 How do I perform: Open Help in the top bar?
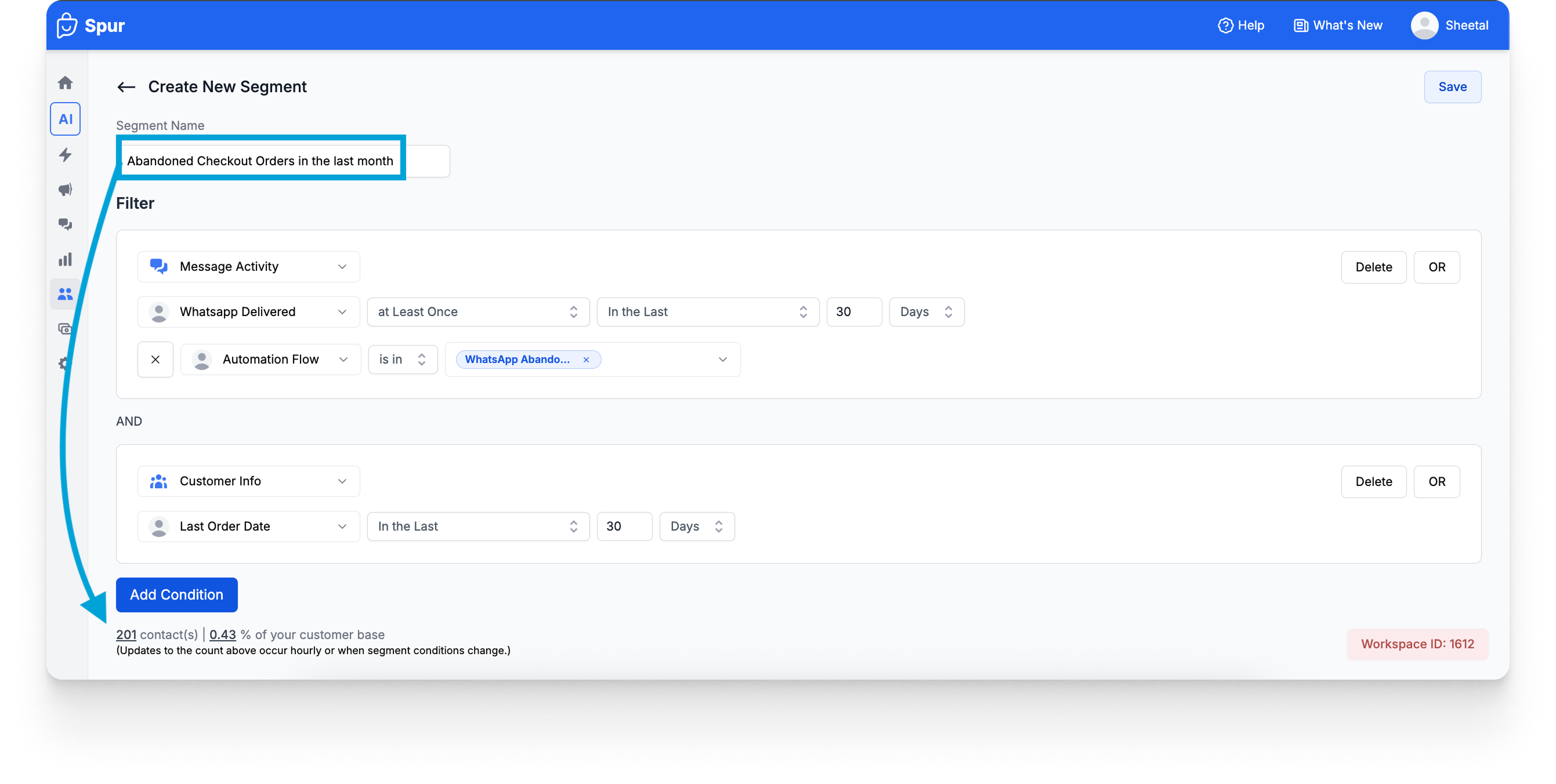click(1242, 26)
